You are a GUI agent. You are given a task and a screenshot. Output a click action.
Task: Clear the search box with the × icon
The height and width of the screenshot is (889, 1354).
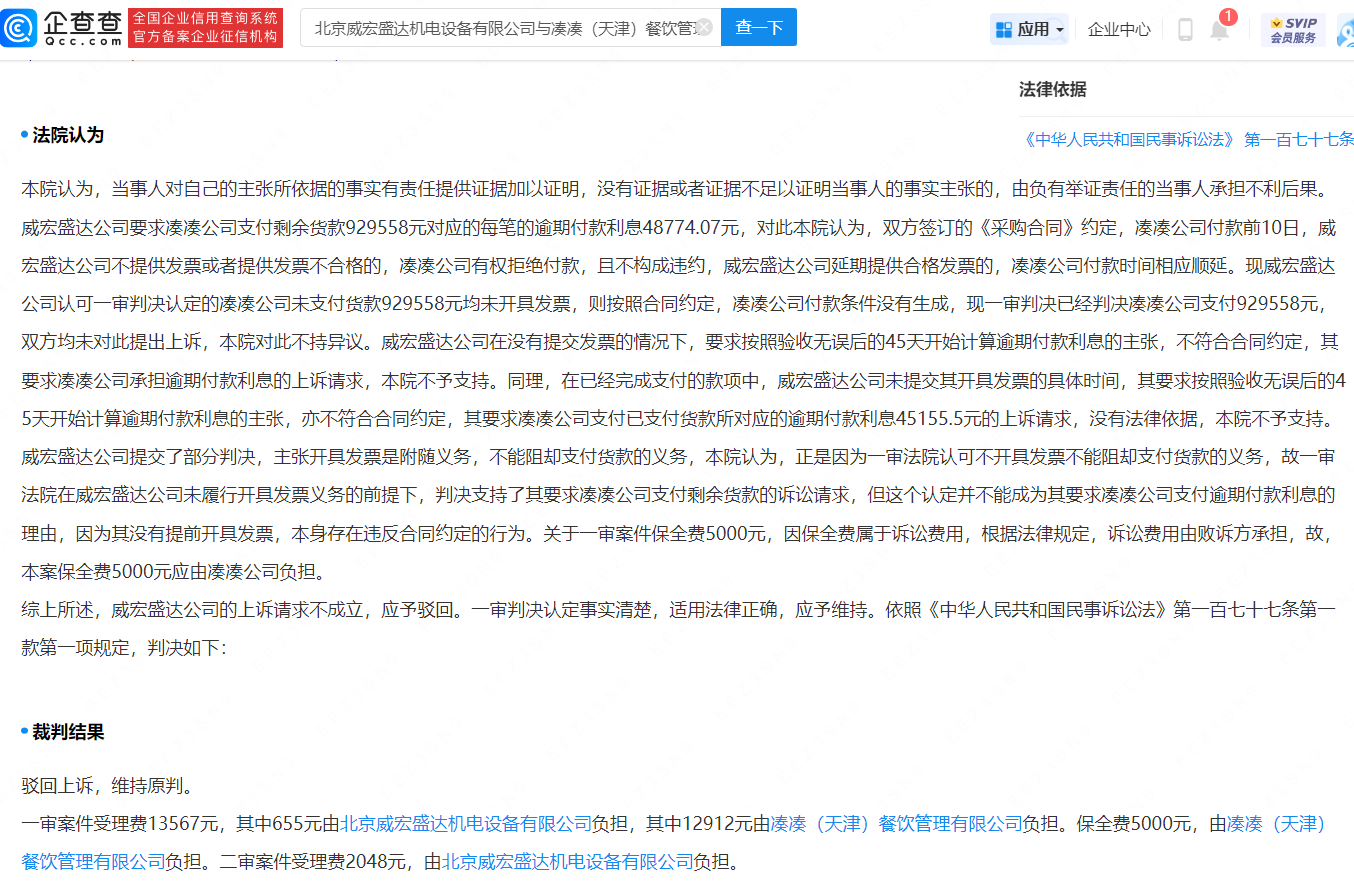707,27
